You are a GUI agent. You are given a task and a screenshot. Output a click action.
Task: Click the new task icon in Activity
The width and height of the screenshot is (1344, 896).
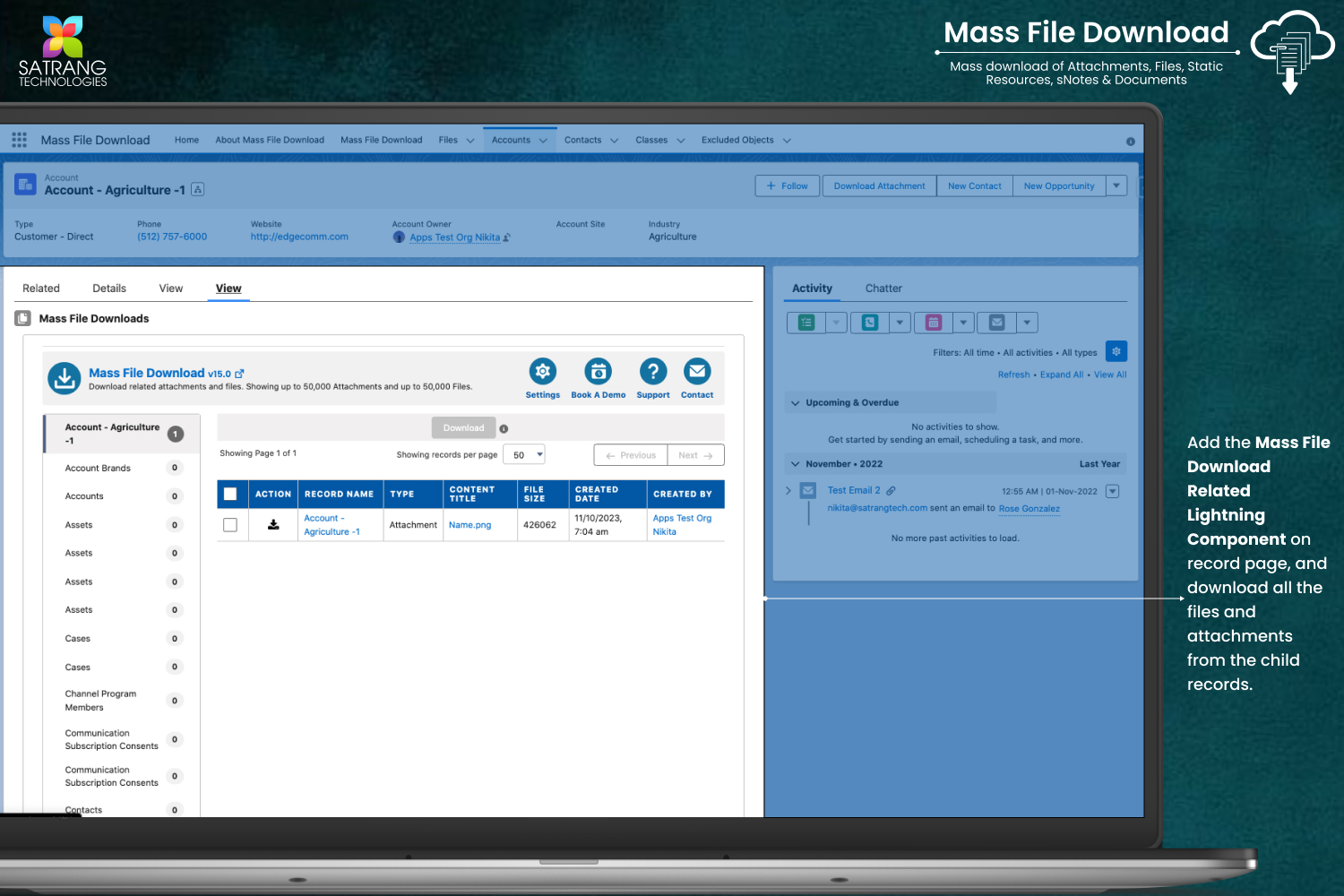[x=806, y=323]
